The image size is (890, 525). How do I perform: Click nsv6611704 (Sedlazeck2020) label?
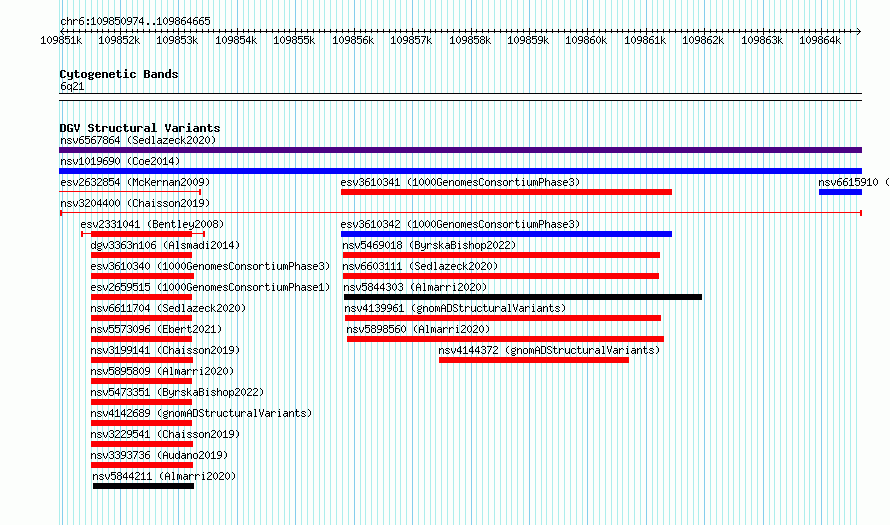tap(168, 308)
